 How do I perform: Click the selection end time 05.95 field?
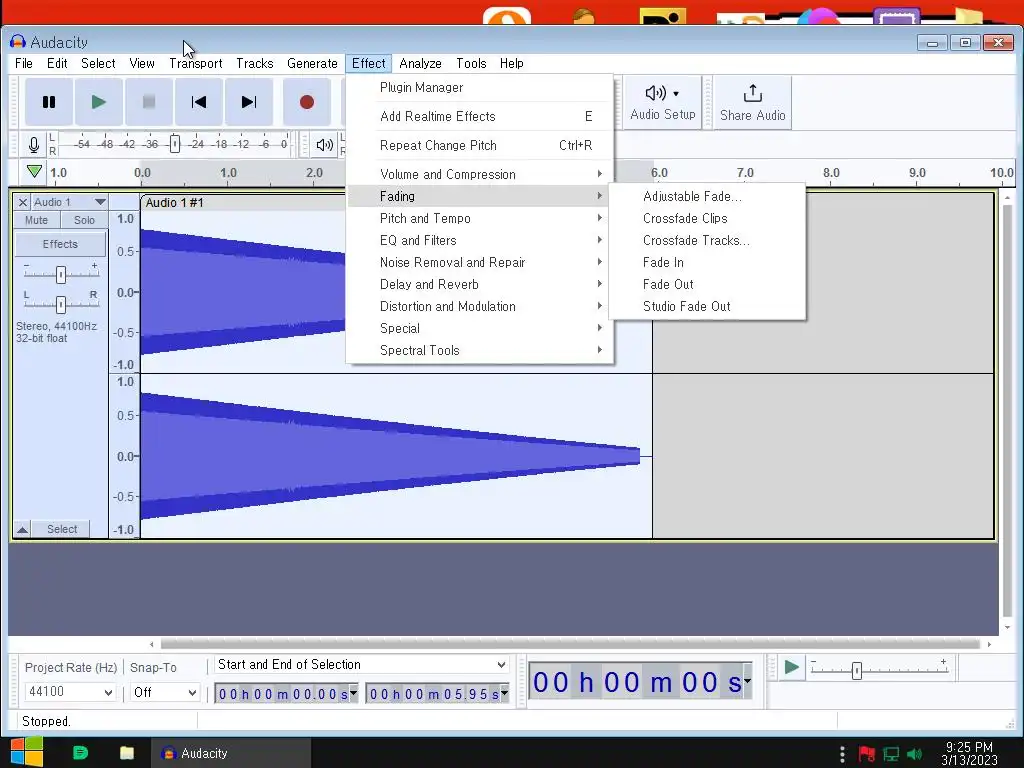pos(438,694)
